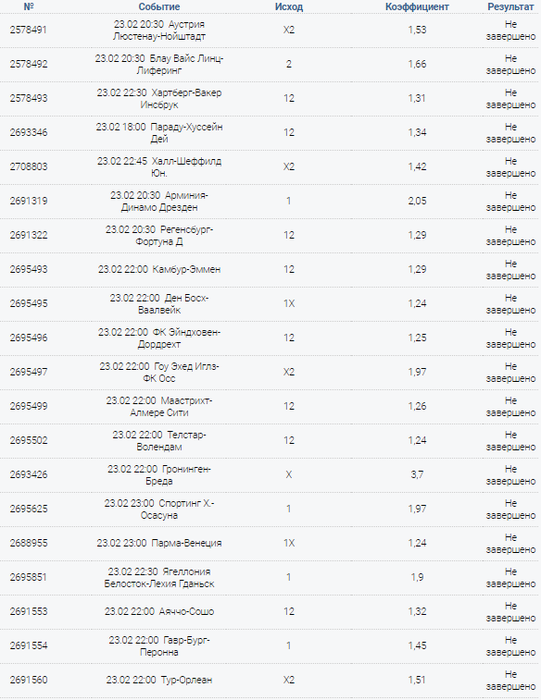Click the Событие column header

159,7
